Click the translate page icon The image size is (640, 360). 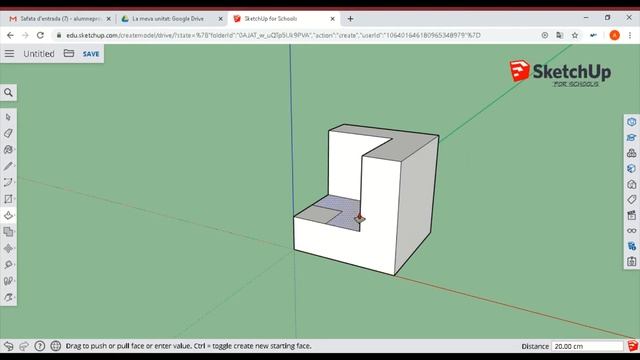[x=560, y=36]
